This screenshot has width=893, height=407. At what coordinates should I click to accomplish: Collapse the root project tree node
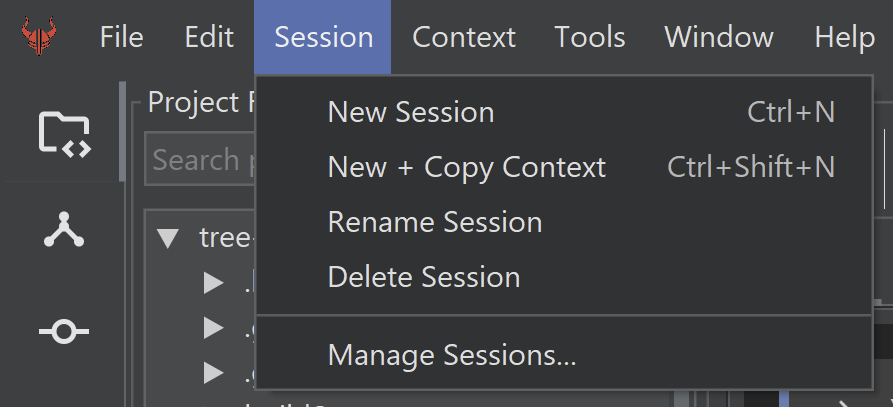168,238
